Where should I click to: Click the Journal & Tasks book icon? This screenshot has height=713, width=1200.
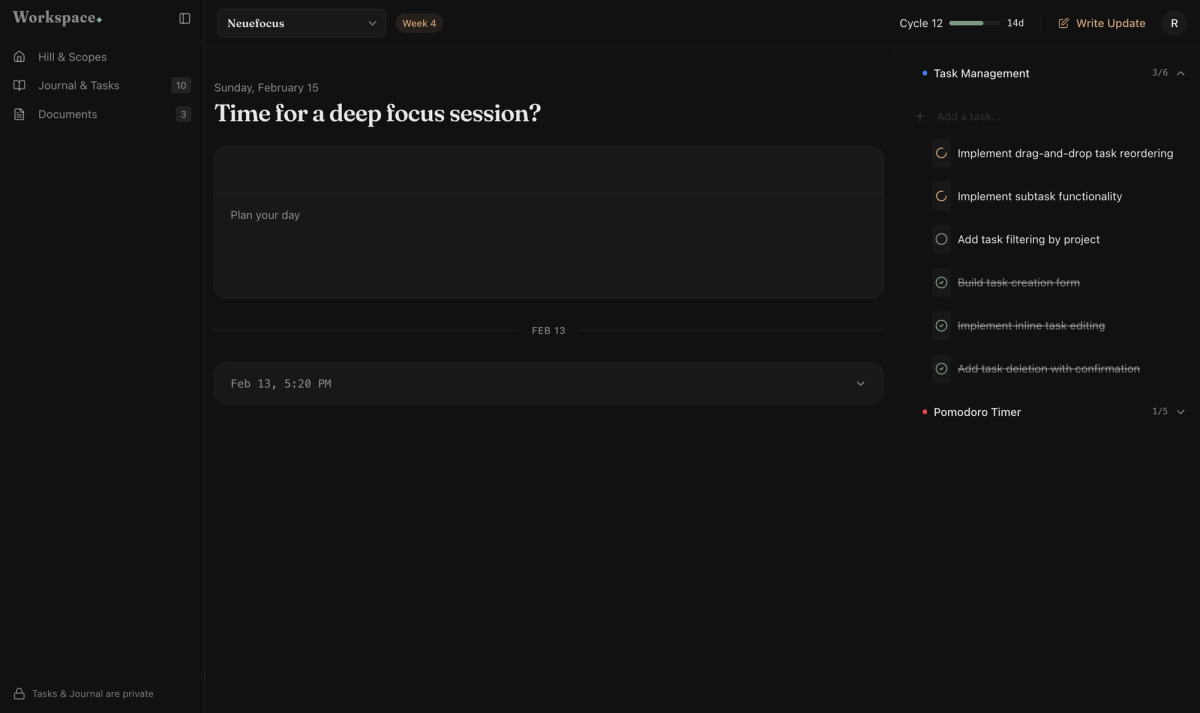(20, 85)
